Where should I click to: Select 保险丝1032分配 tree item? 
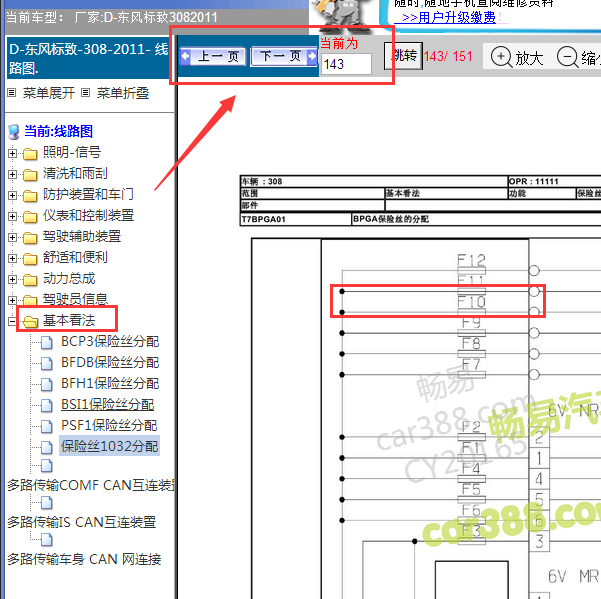[x=109, y=446]
